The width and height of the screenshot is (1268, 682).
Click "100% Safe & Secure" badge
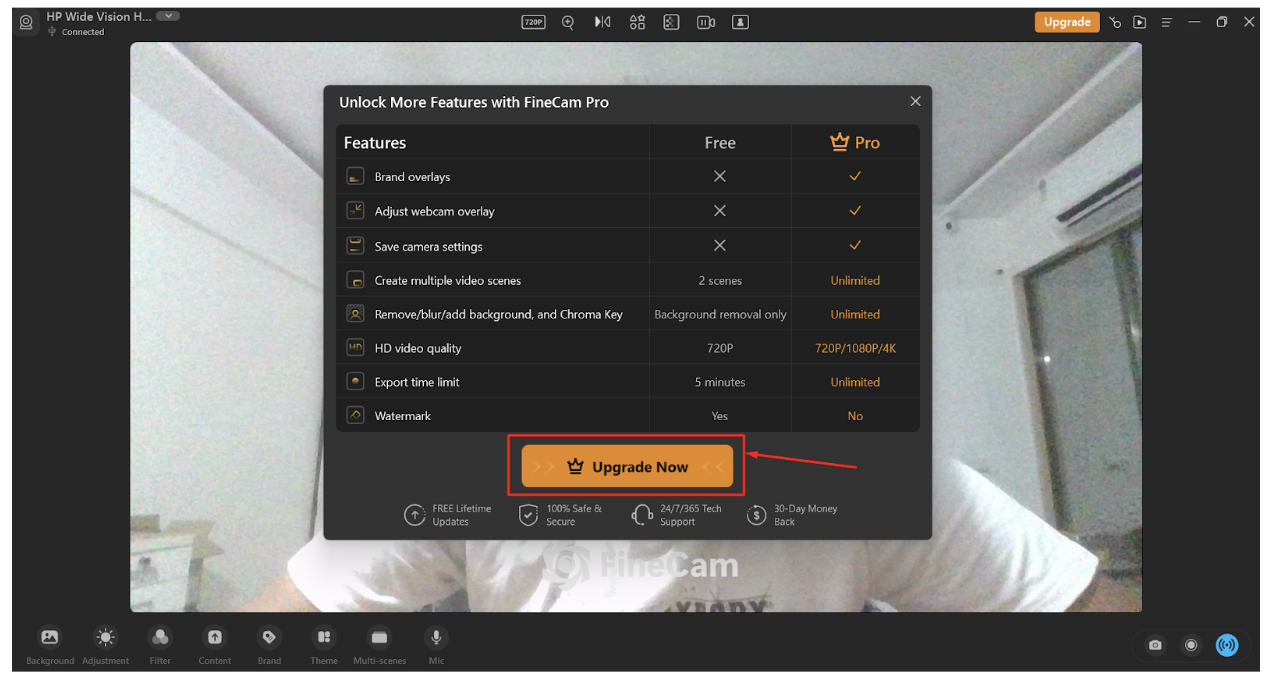pyautogui.click(x=560, y=515)
